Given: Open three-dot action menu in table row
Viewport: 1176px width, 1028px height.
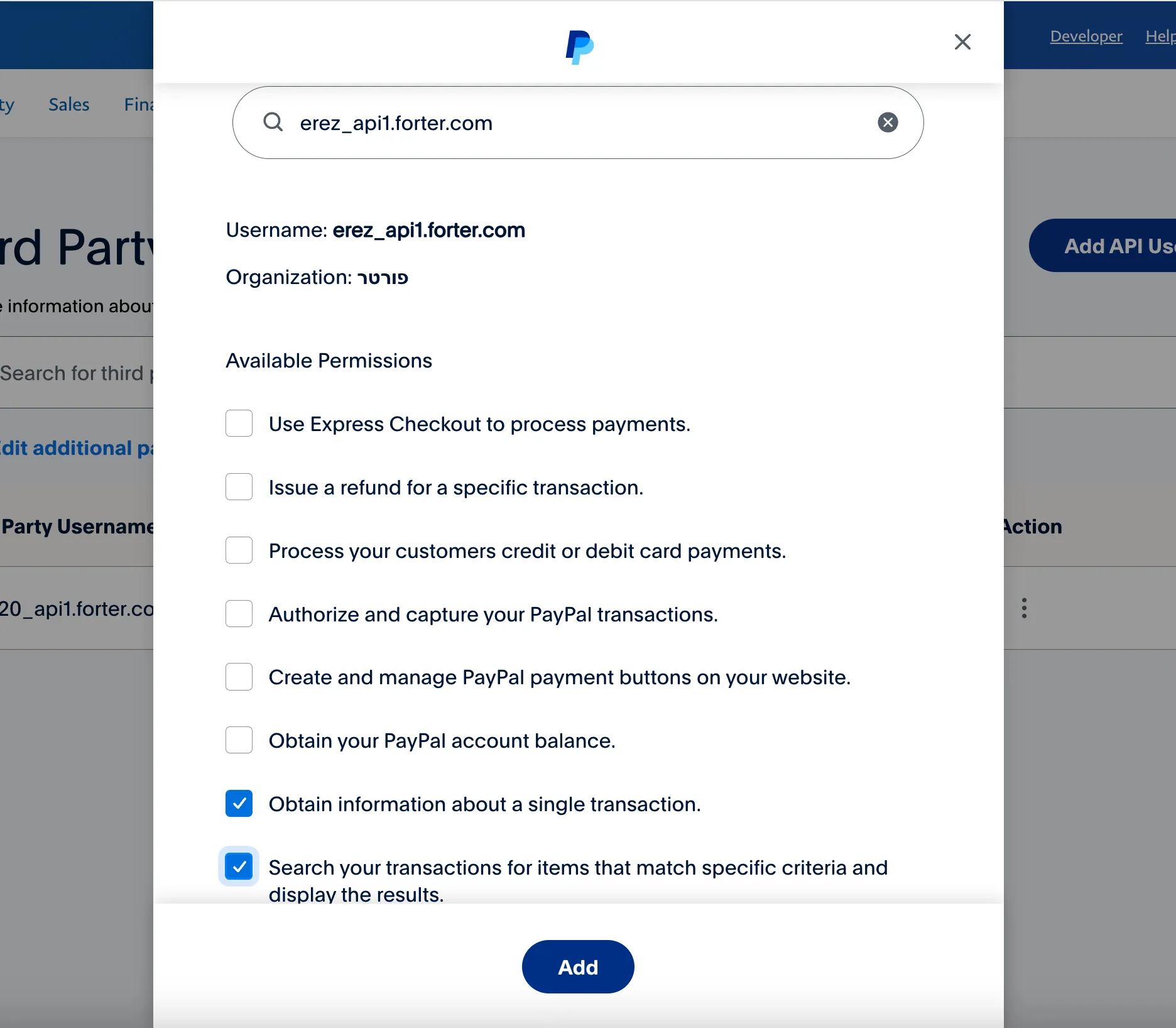Looking at the screenshot, I should (1024, 608).
